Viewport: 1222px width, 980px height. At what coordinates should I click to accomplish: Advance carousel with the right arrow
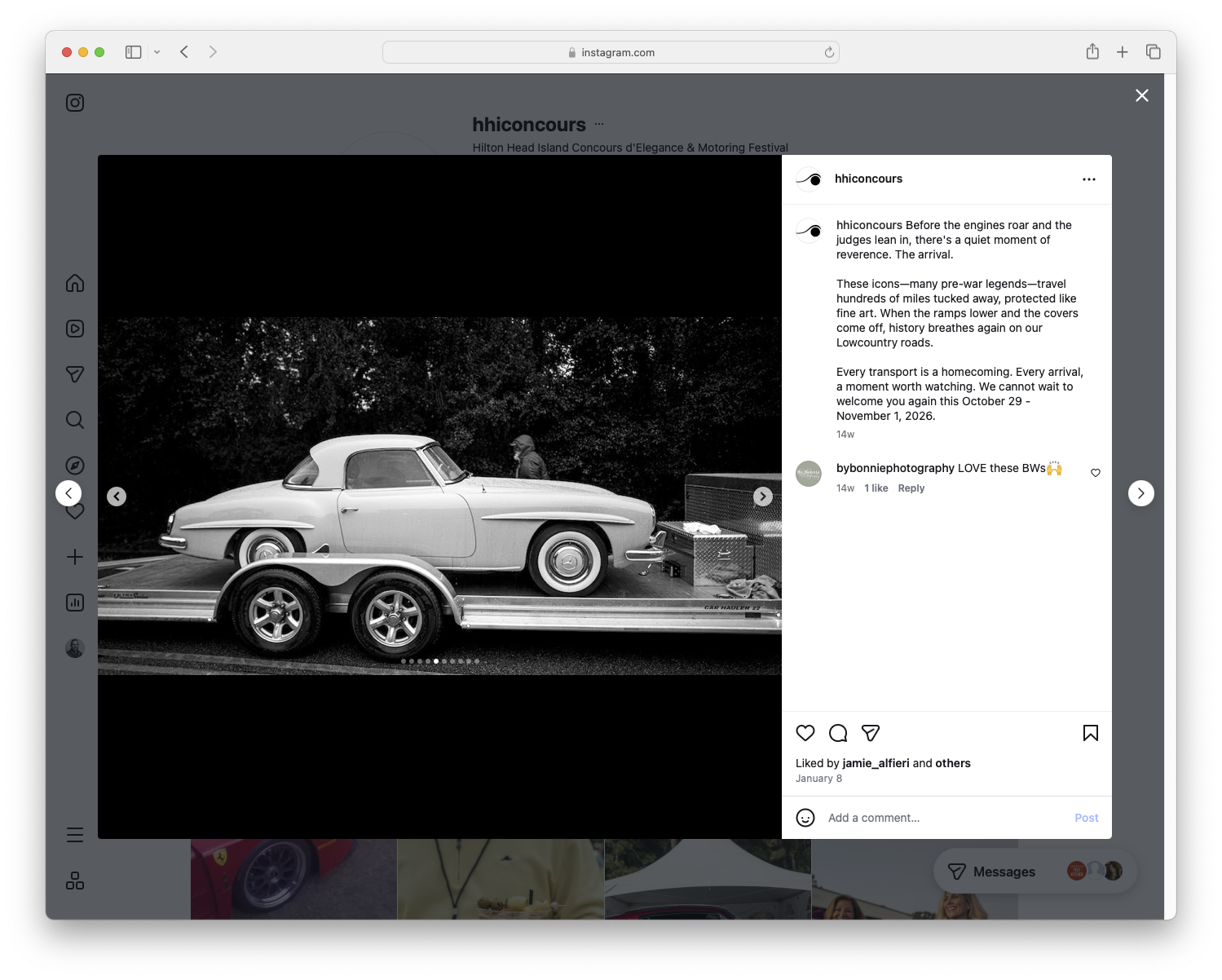pyautogui.click(x=762, y=496)
